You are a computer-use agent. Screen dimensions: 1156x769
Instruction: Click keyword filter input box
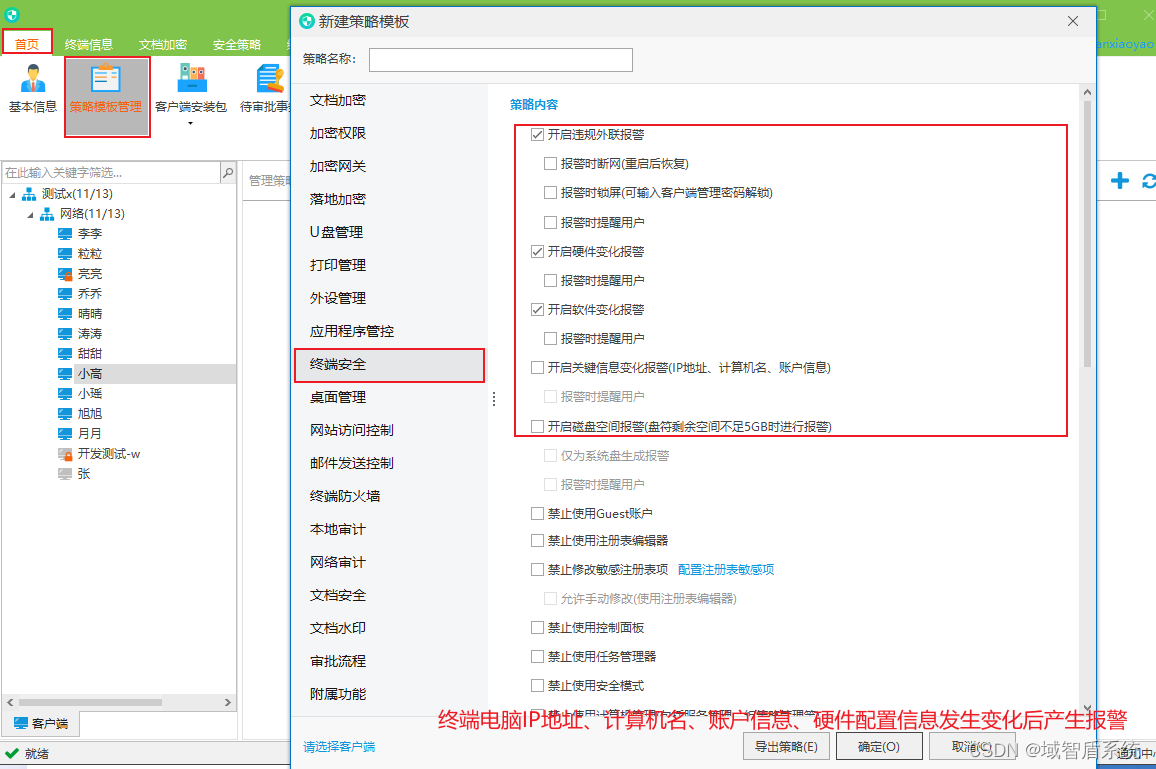click(x=111, y=173)
